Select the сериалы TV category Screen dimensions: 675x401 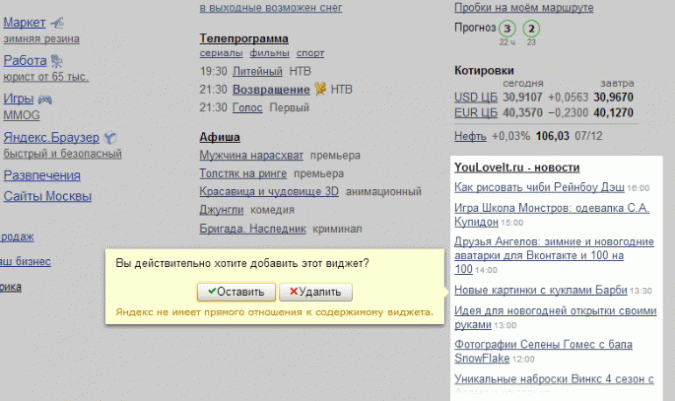coord(221,53)
